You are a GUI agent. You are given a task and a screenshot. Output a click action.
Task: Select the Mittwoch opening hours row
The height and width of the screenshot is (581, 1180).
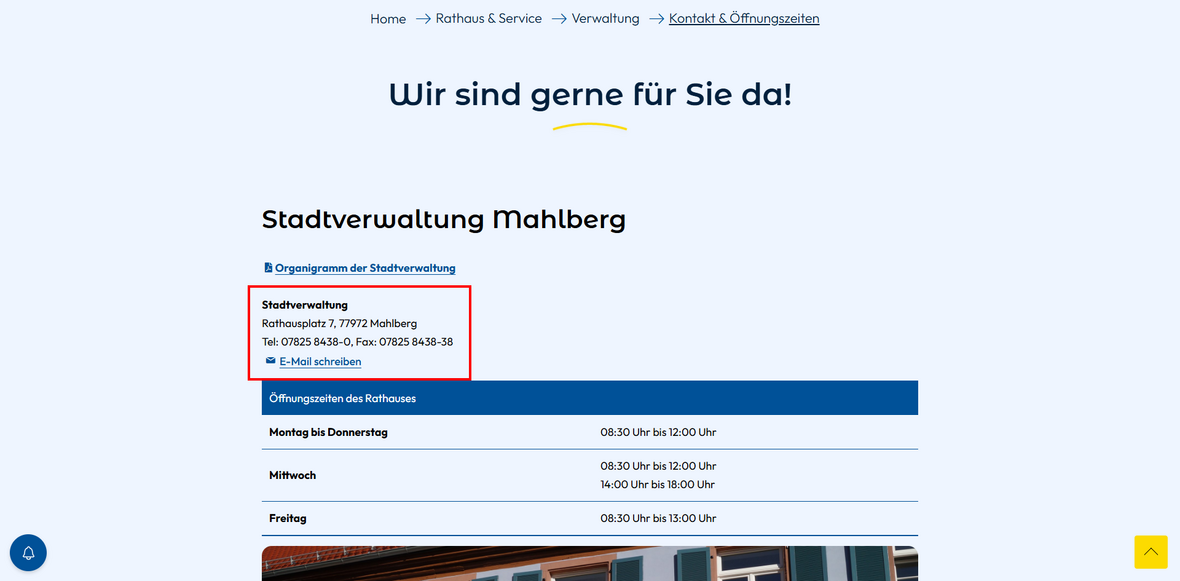click(589, 475)
